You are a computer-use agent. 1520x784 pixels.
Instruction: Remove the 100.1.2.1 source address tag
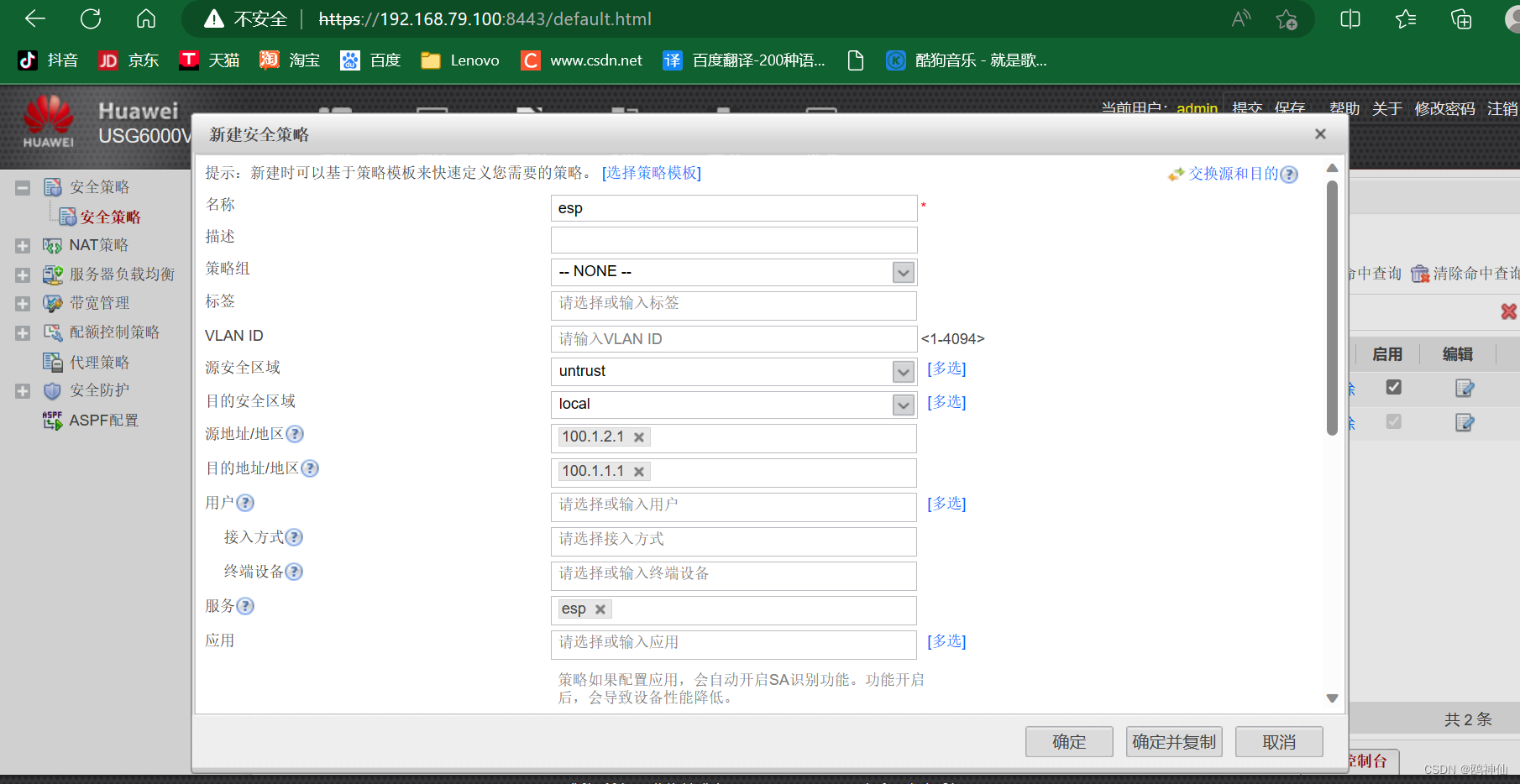pos(639,437)
